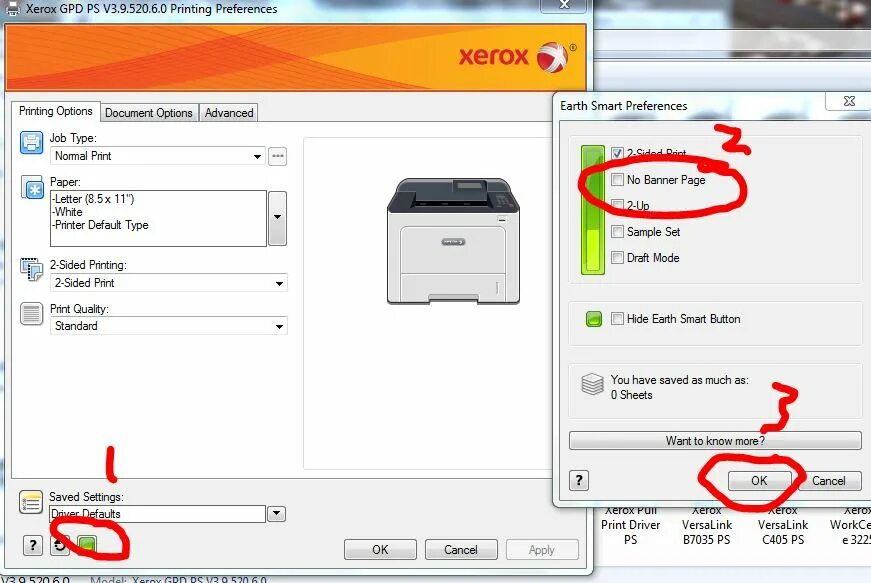Click the printer preview image
Image resolution: width=871 pixels, height=583 pixels.
click(x=453, y=242)
